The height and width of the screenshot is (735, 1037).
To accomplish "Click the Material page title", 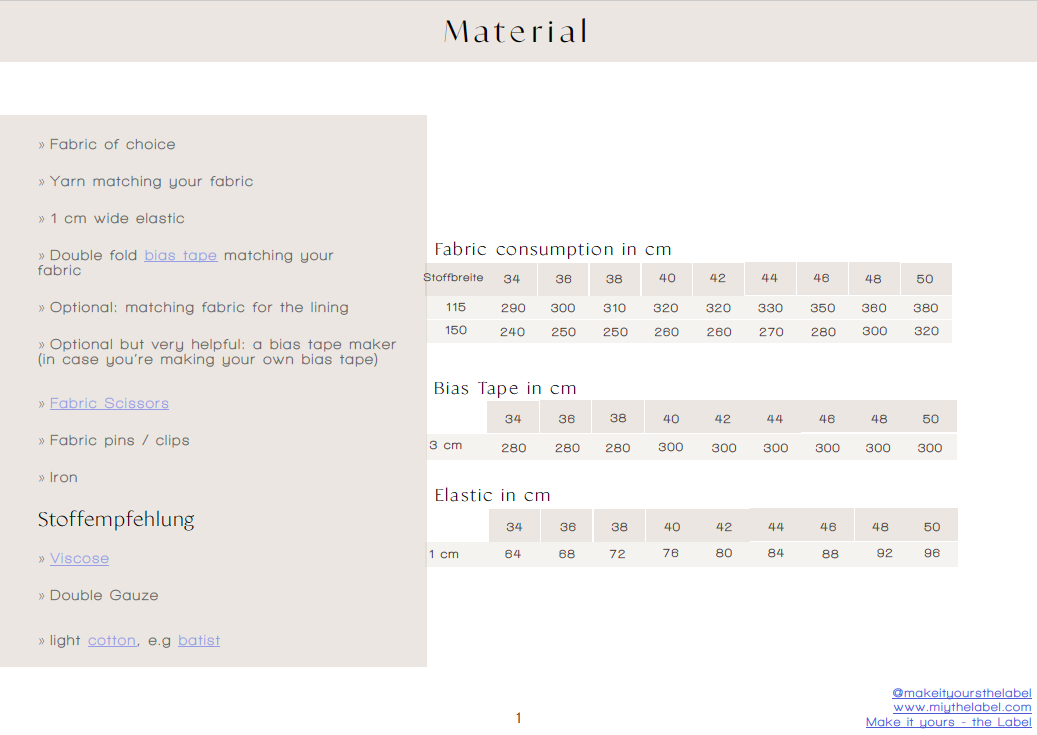I will coord(516,31).
